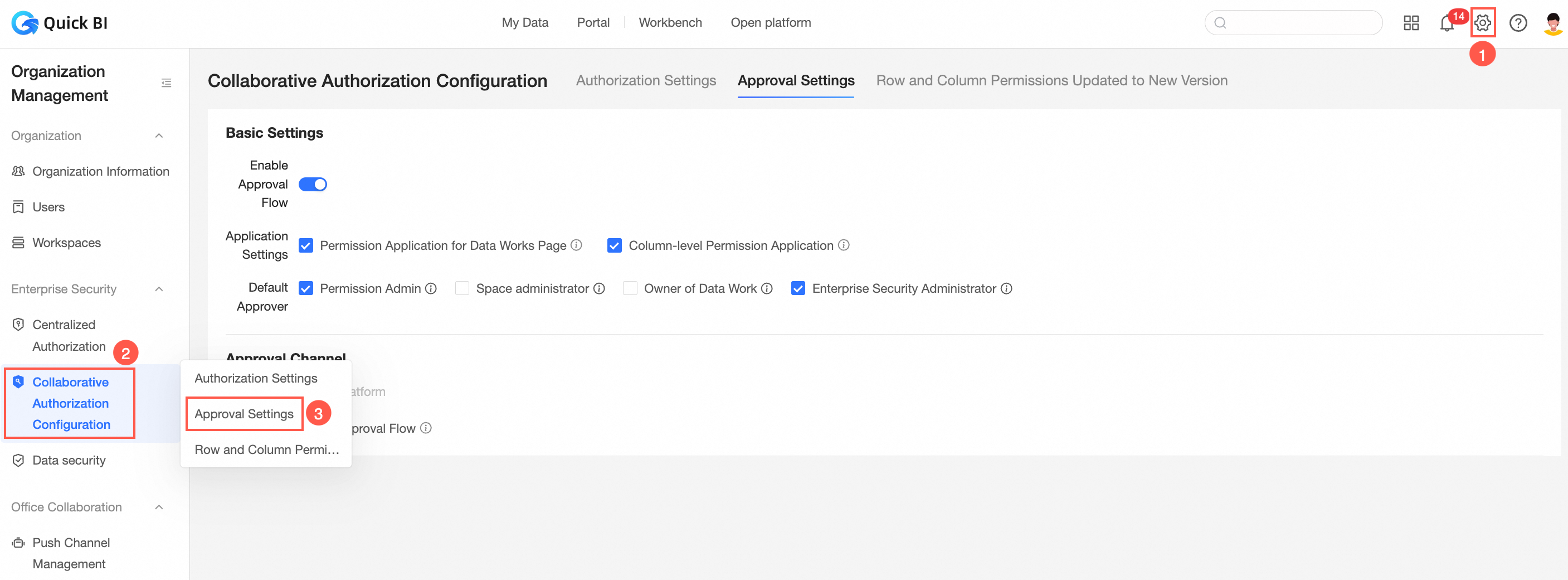1568x580 pixels.
Task: Click the Quick BI logo
Action: (60, 23)
